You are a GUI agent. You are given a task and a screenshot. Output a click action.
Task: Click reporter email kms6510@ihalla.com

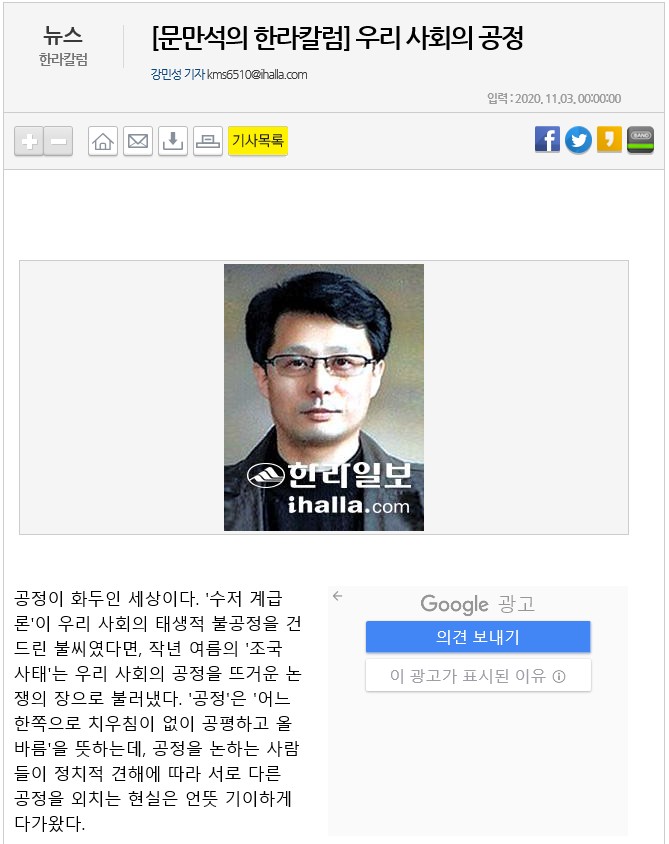click(257, 75)
